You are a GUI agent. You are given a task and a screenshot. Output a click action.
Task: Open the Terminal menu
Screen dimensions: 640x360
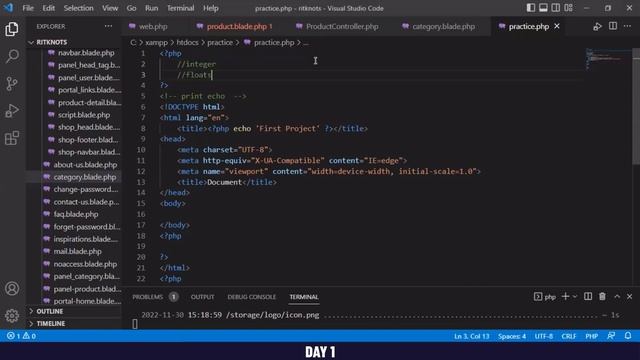(180, 8)
